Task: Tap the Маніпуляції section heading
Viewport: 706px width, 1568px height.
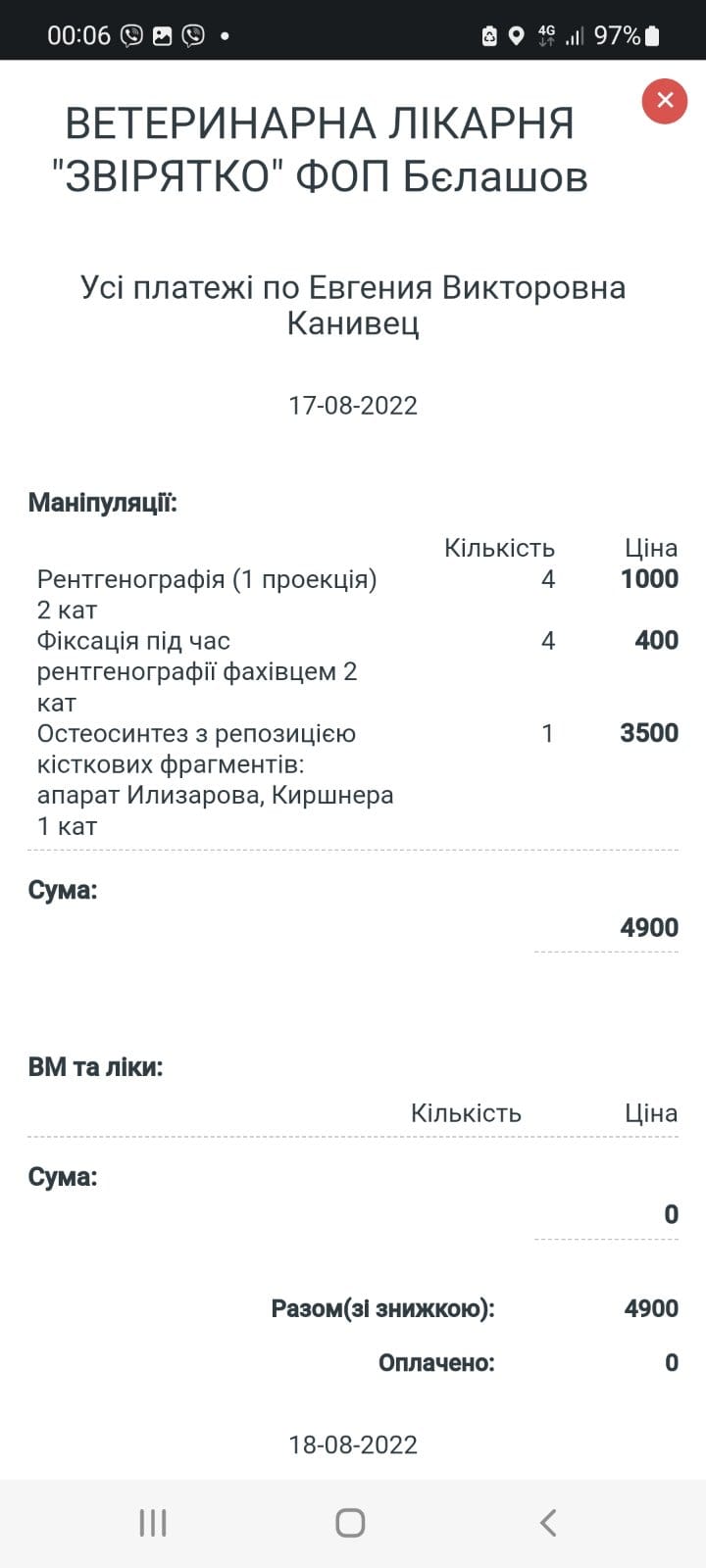Action: (x=102, y=504)
